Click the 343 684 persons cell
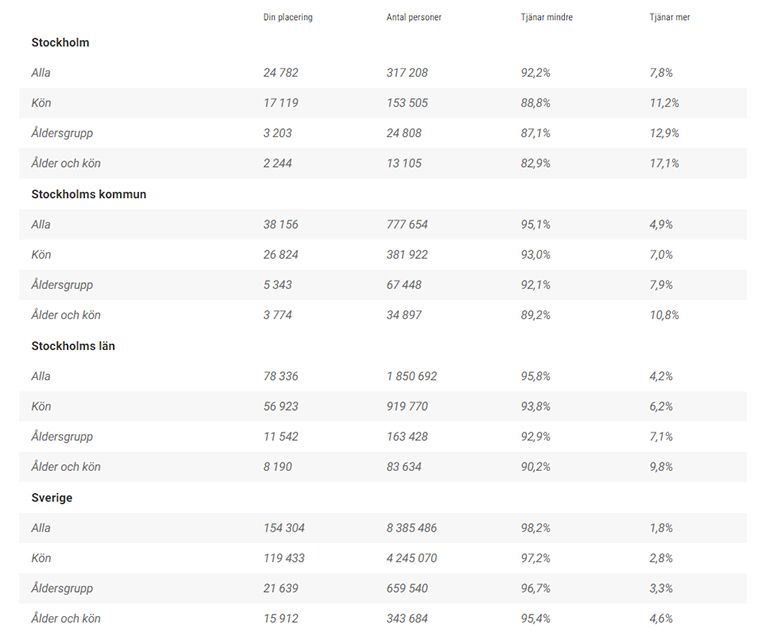The width and height of the screenshot is (758, 640). tap(407, 619)
